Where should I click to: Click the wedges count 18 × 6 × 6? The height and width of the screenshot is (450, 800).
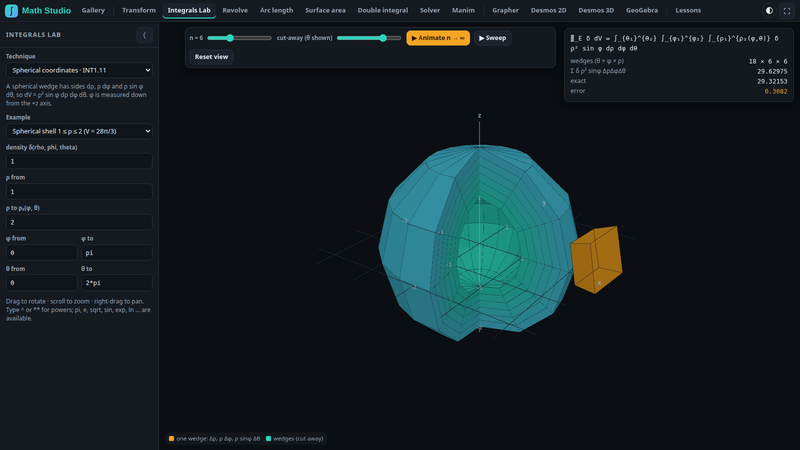[x=768, y=61]
